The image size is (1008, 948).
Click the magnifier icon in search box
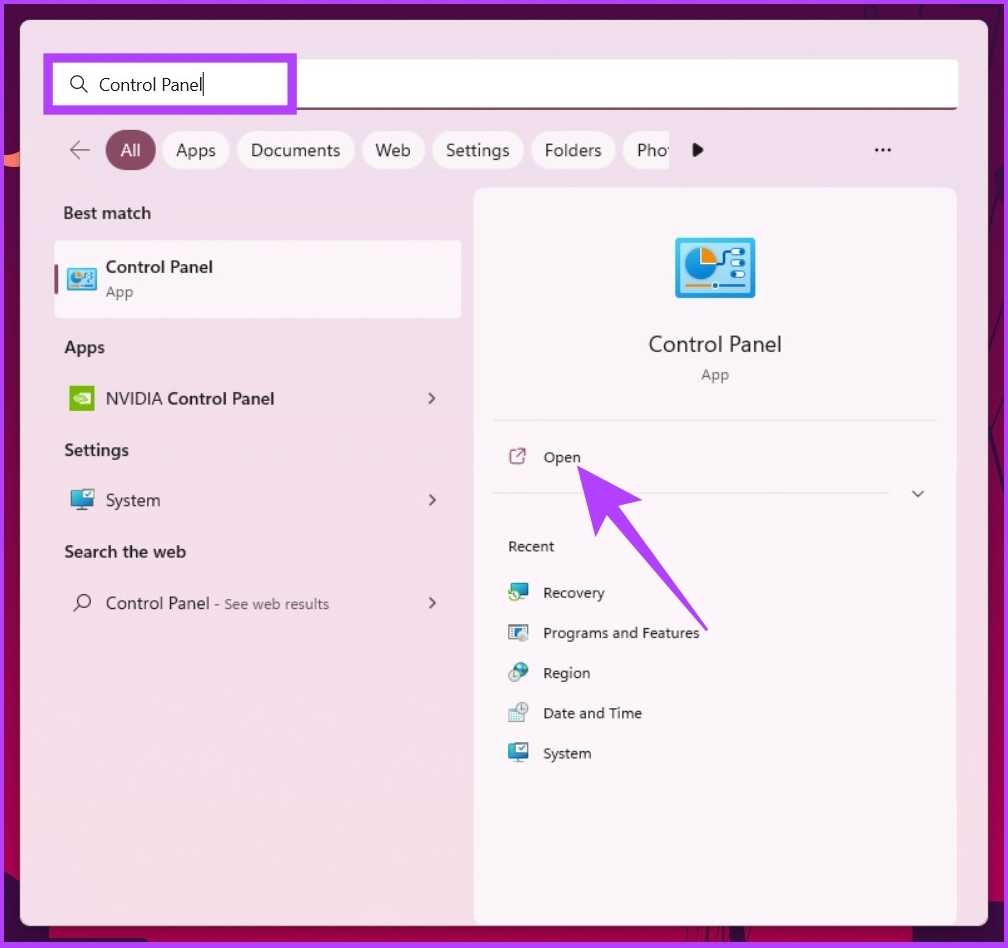pos(78,84)
